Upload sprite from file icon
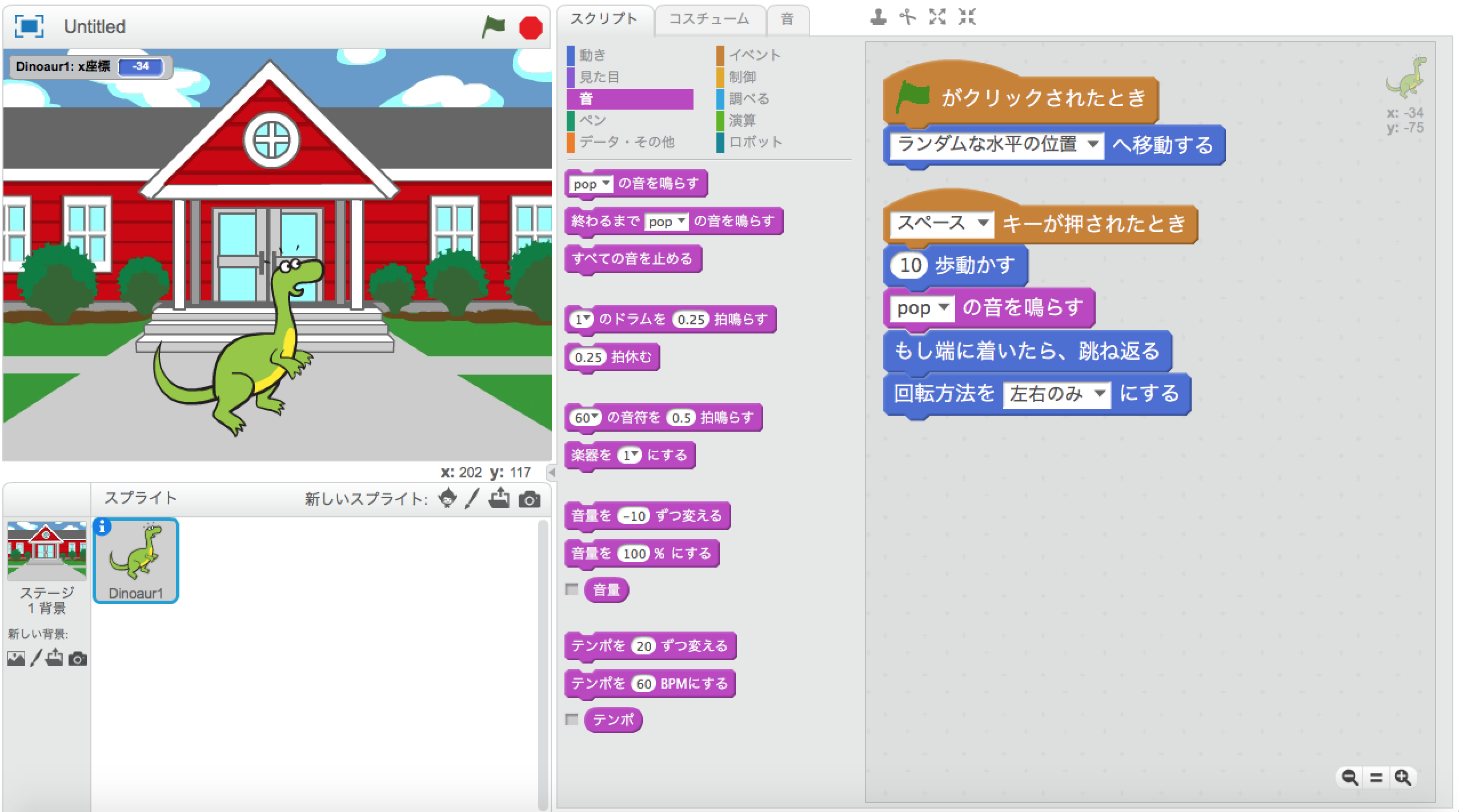The width and height of the screenshot is (1459, 812). [x=499, y=498]
